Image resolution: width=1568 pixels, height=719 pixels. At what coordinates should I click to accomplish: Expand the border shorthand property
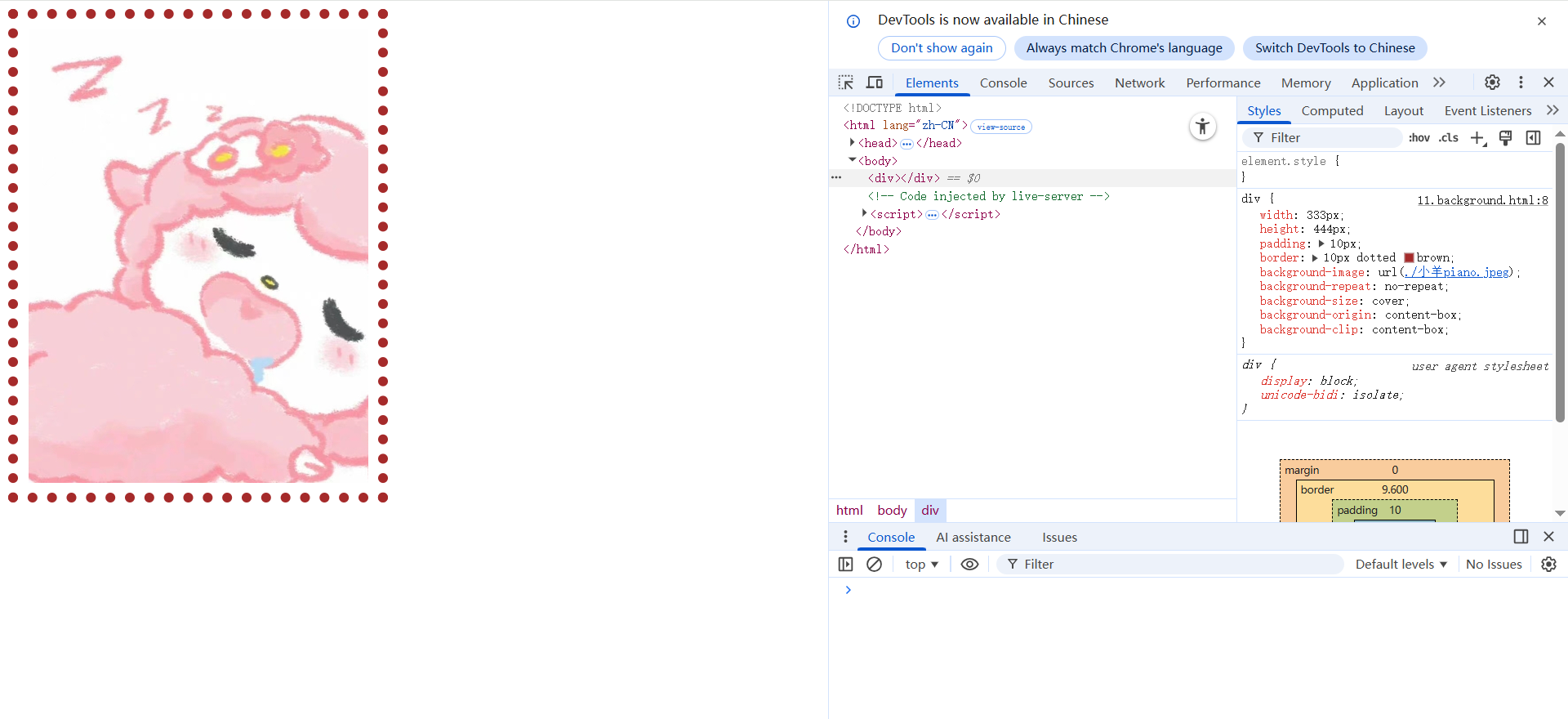pyautogui.click(x=1314, y=257)
